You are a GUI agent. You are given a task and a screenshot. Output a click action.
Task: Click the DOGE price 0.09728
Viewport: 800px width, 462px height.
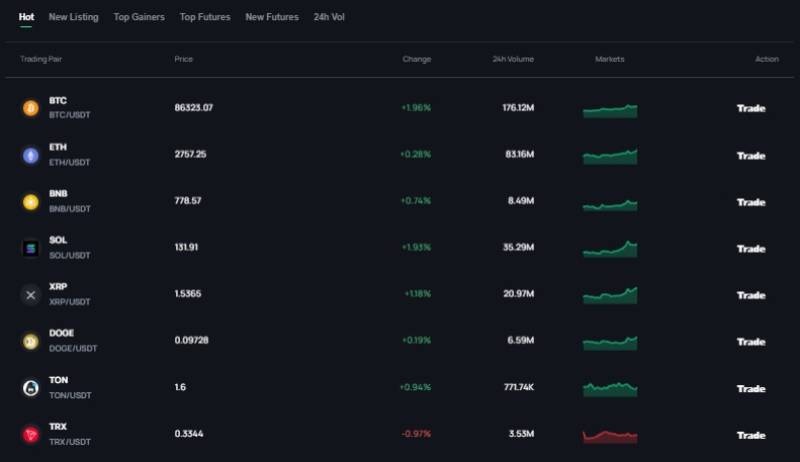191,340
